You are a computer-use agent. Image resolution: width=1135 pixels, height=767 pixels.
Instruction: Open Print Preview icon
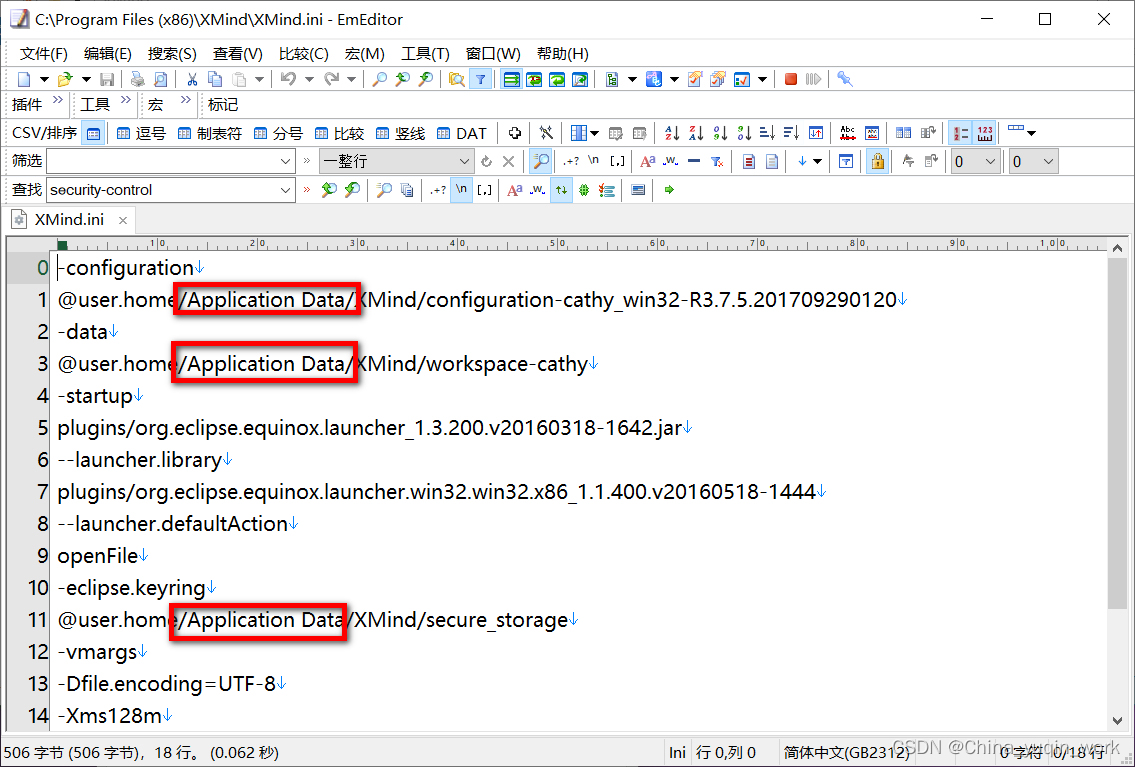(161, 79)
